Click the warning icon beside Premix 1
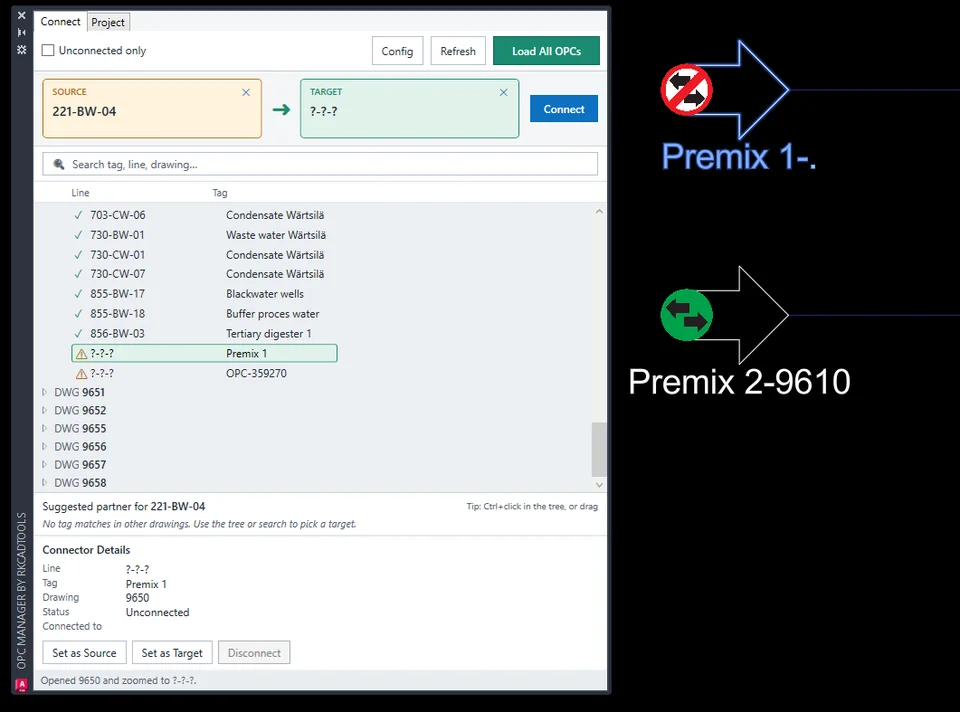Viewport: 960px width, 712px height. [81, 354]
